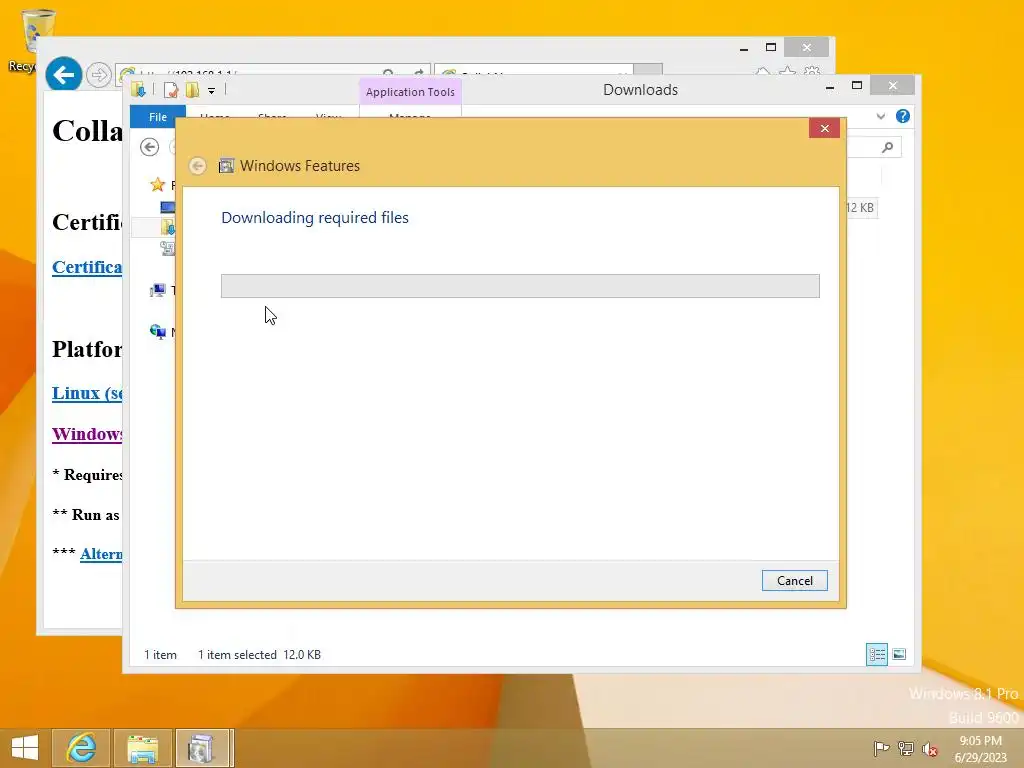
Task: Open a new Internet Explorer tab
Action: (648, 69)
